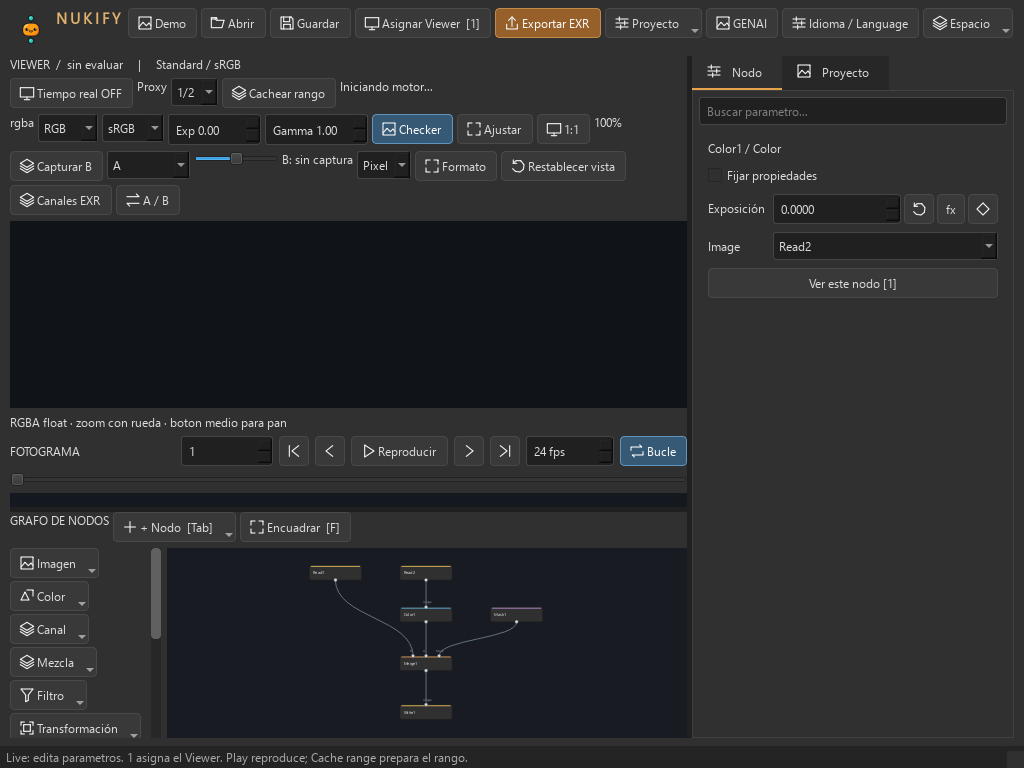
Task: Reset view with Restablecer vista
Action: [x=563, y=167]
